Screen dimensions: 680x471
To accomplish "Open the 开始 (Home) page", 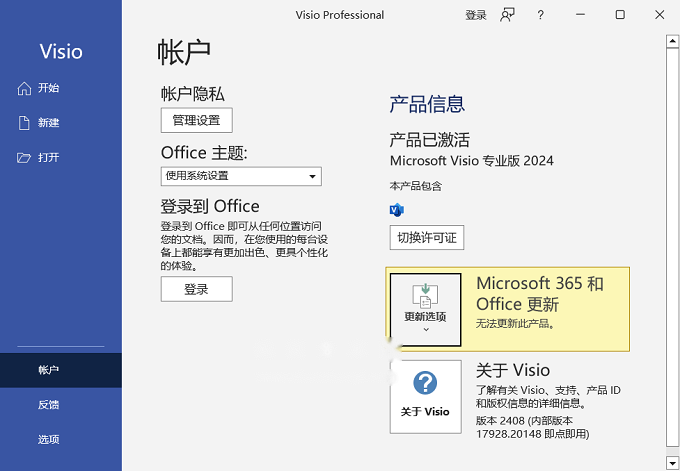I will (61, 88).
